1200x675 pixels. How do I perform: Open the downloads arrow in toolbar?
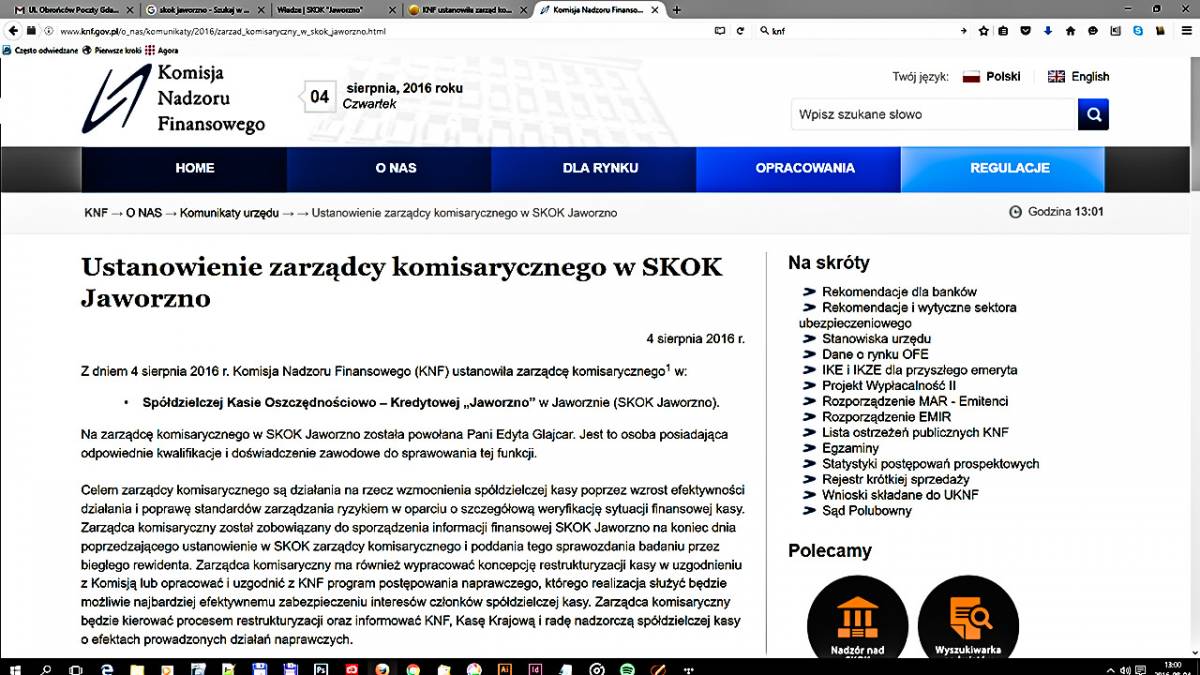tap(1048, 31)
